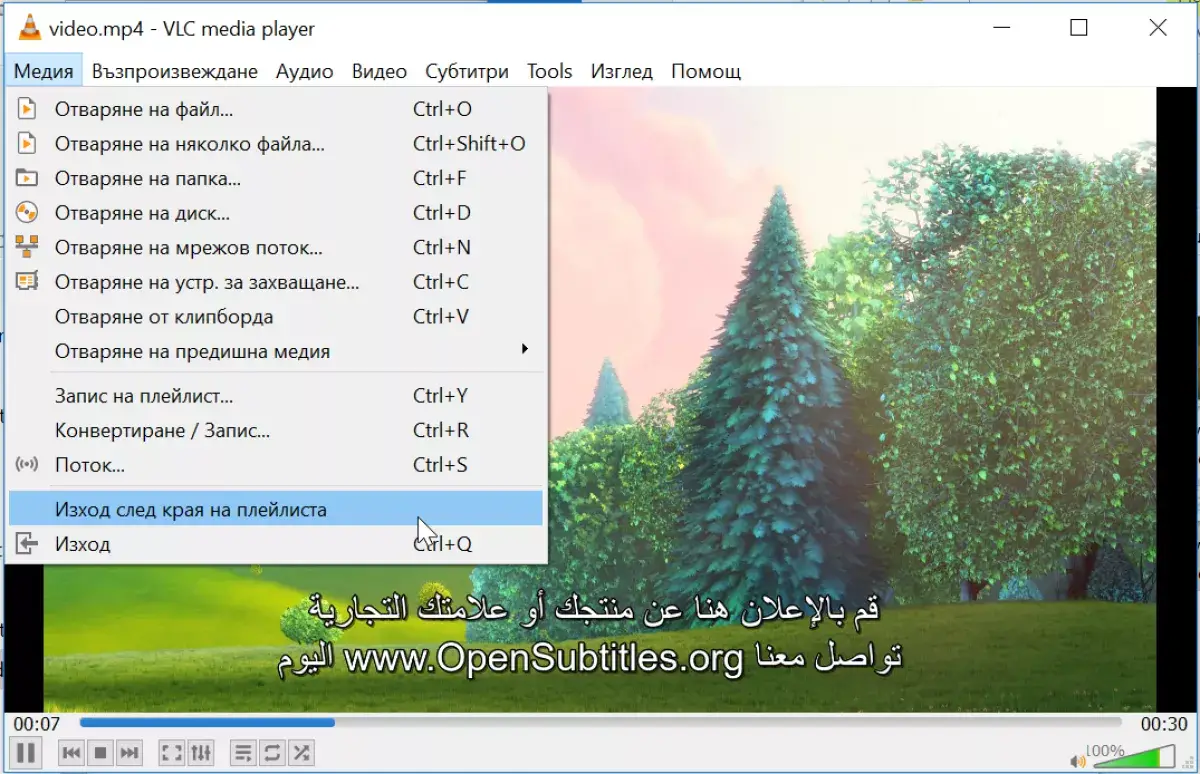Skip to next media track
The width and height of the screenshot is (1200, 774).
[x=129, y=752]
